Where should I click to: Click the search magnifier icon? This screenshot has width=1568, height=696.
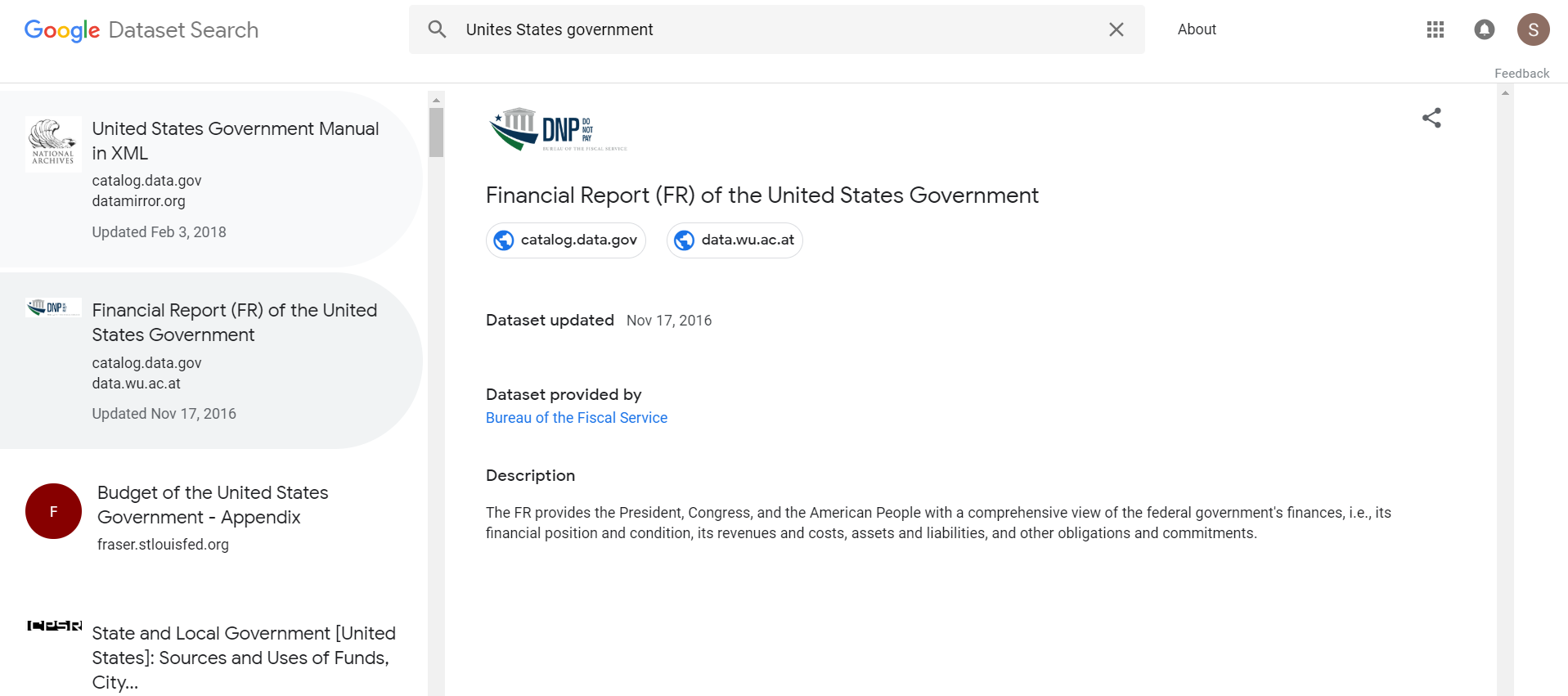tap(438, 29)
